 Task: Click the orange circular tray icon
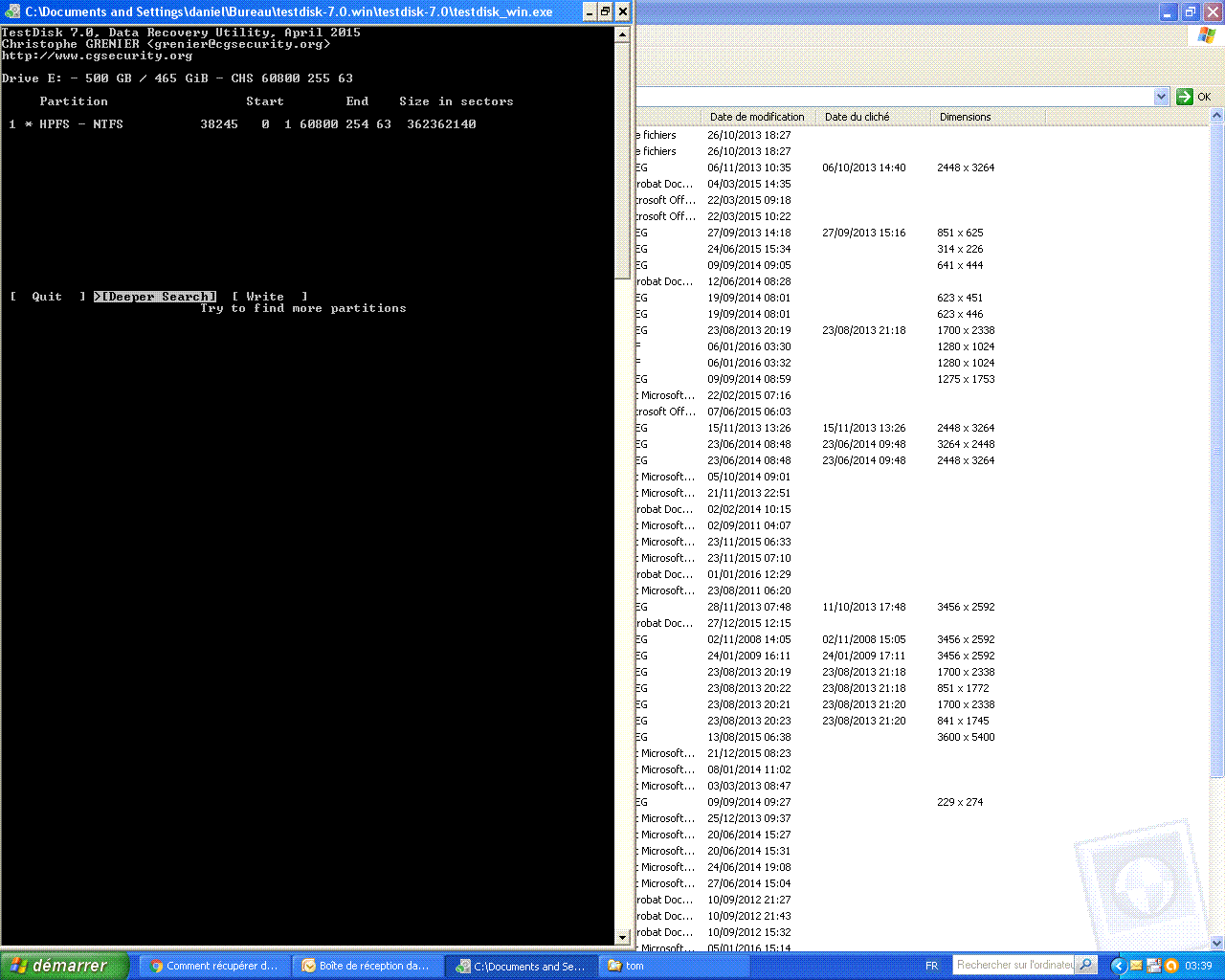click(1170, 966)
